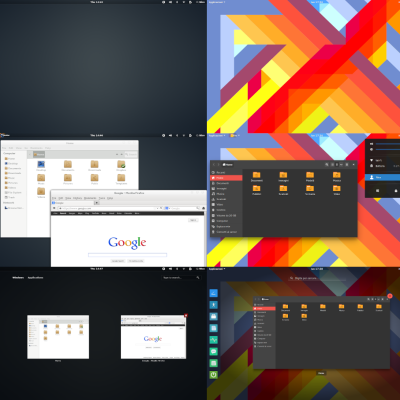This screenshot has height=400, width=400.
Task: Select Cestino in the full-size dark Files sidebar
Action: [226, 210]
